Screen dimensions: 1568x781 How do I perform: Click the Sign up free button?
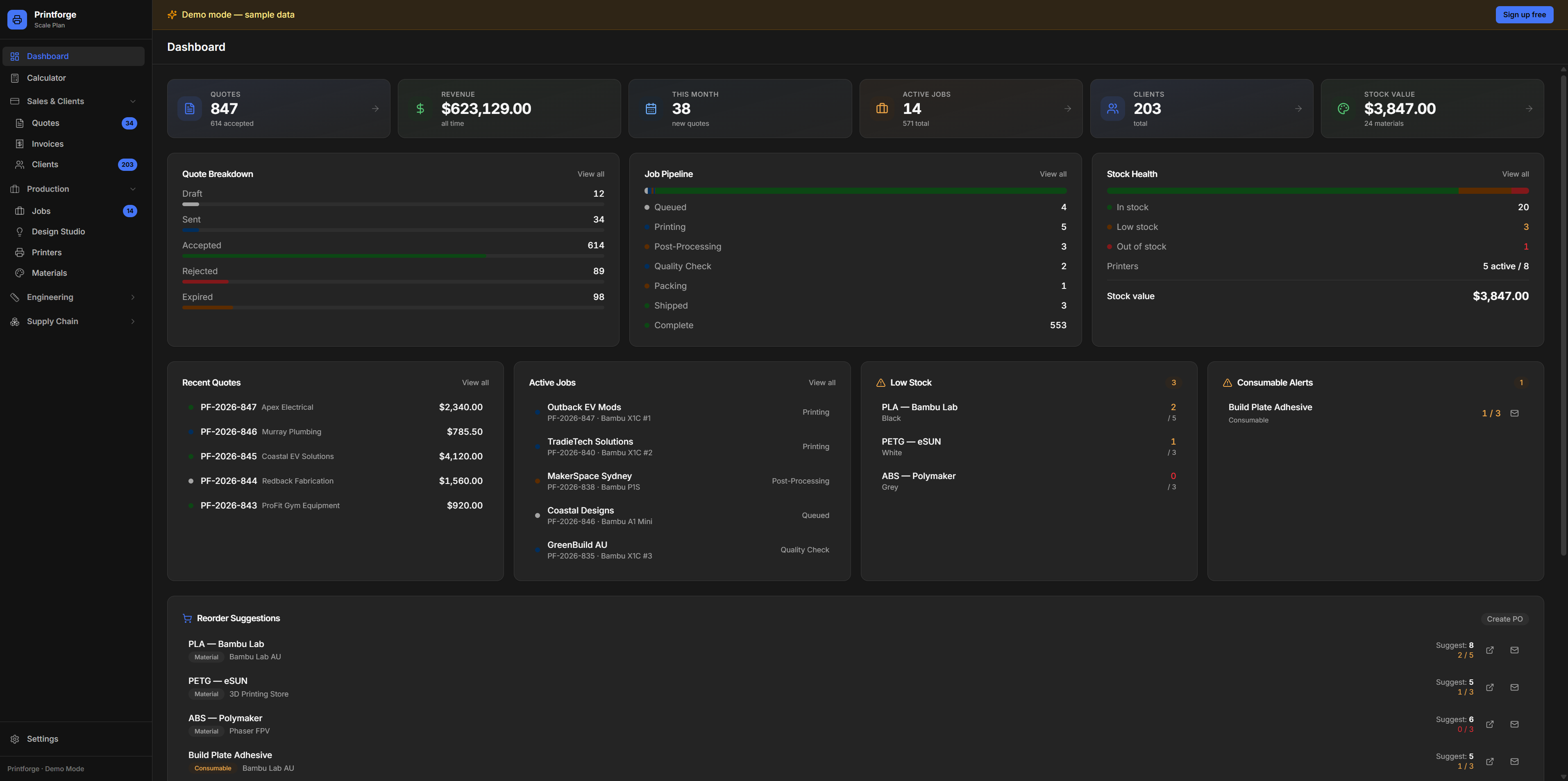pos(1524,14)
